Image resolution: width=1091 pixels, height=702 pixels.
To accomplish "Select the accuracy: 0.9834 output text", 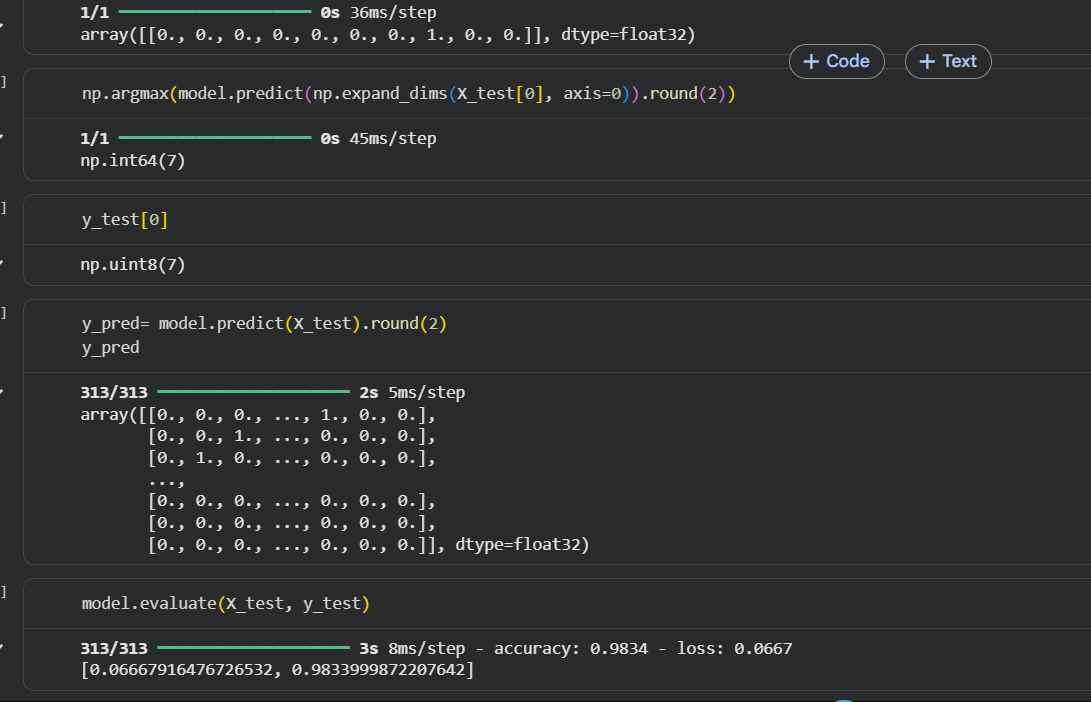I will pyautogui.click(x=571, y=648).
